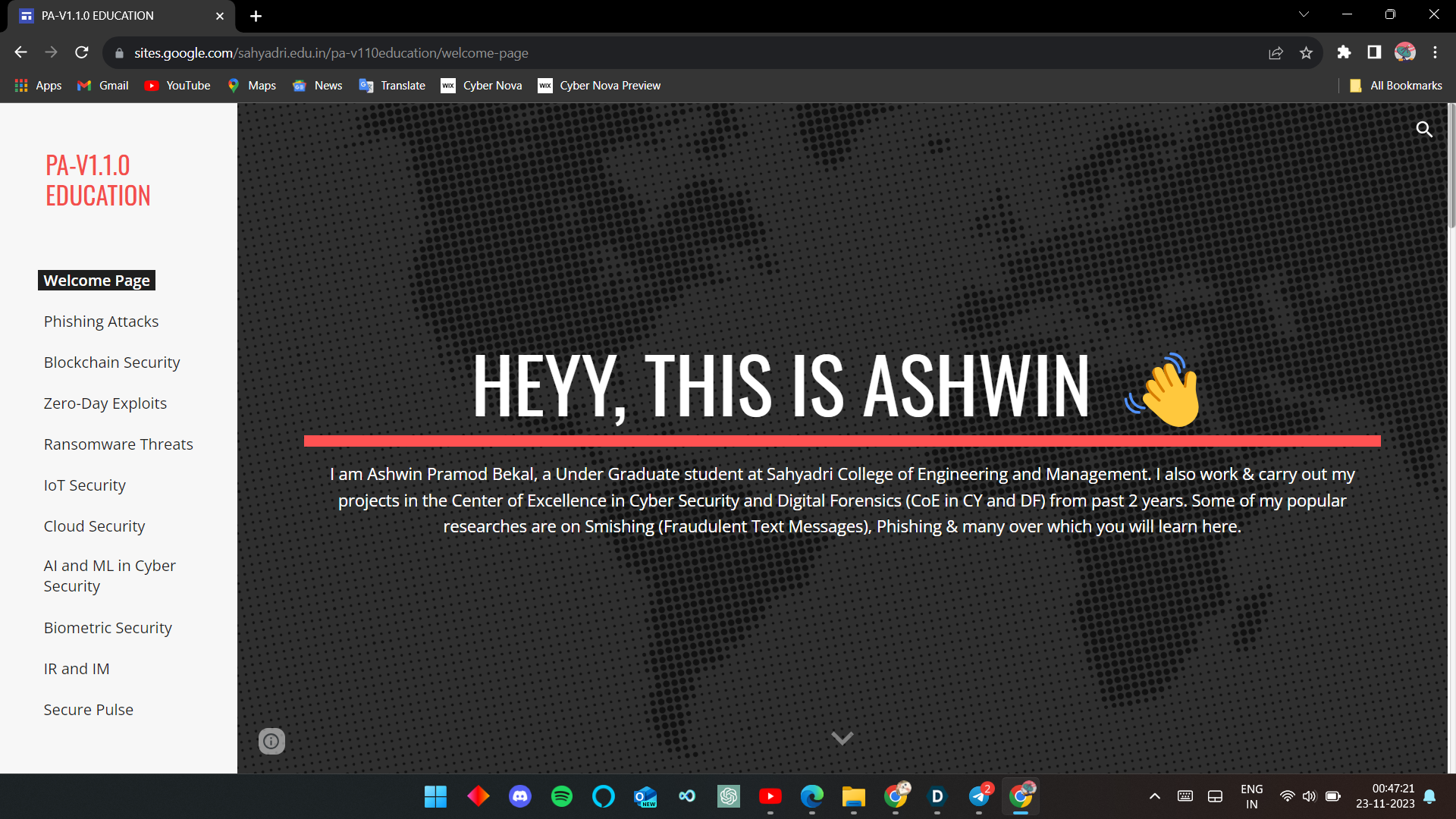Show hidden system tray icons

tap(1154, 796)
